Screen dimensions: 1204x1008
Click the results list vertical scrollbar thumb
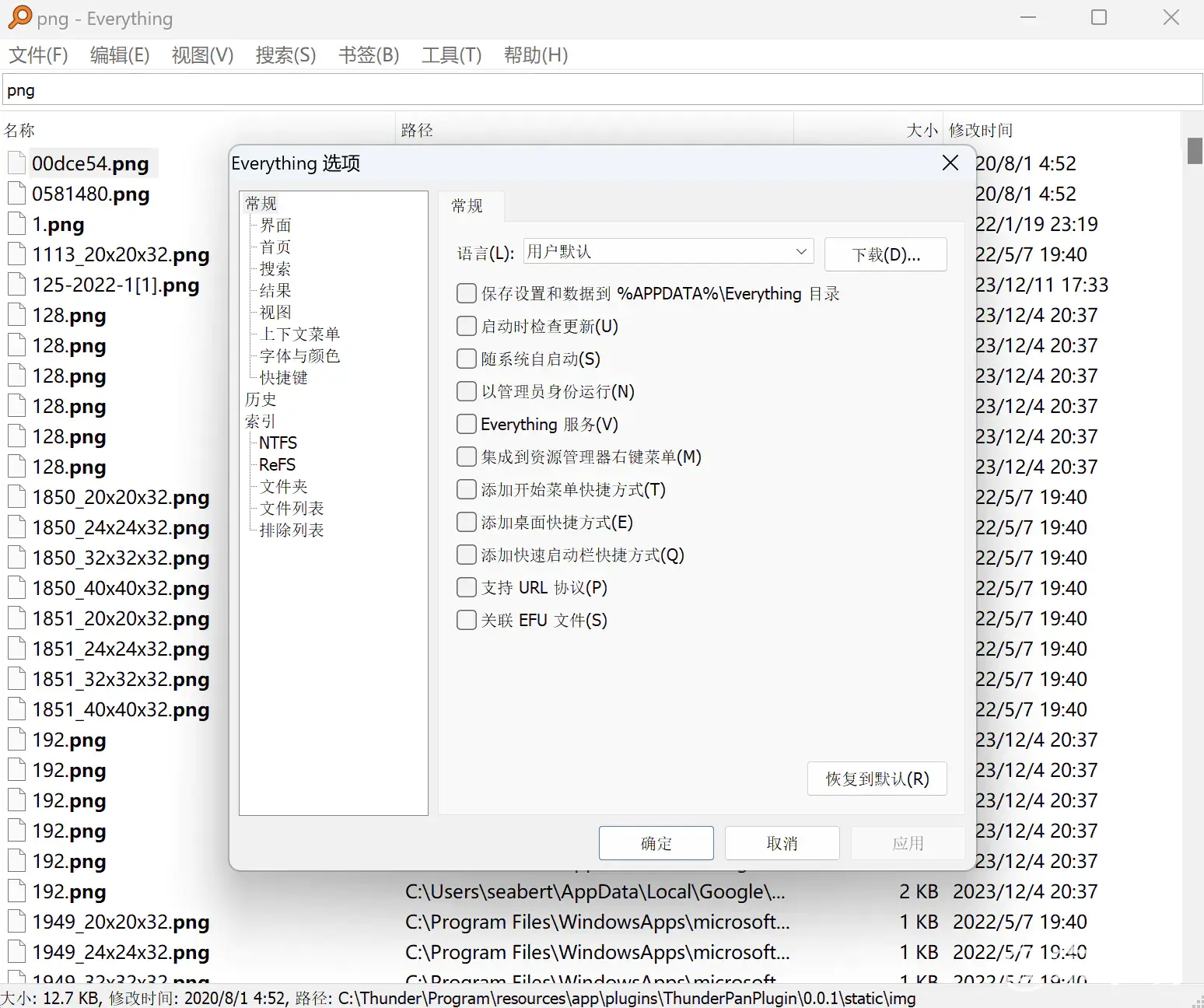(x=1195, y=151)
